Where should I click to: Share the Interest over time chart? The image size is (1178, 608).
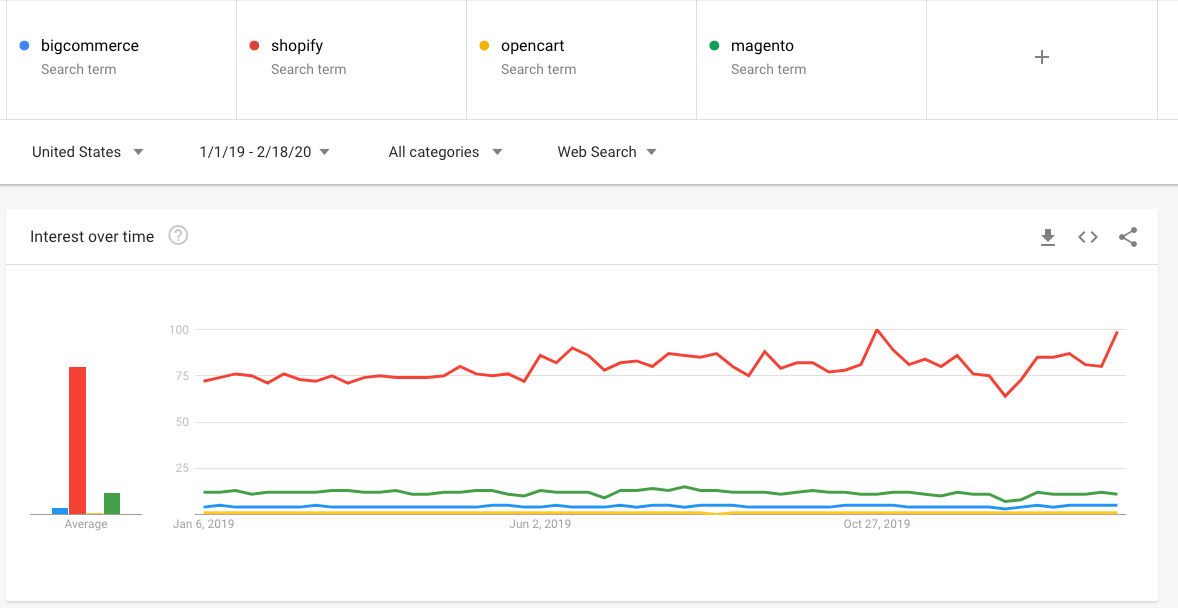(x=1128, y=237)
